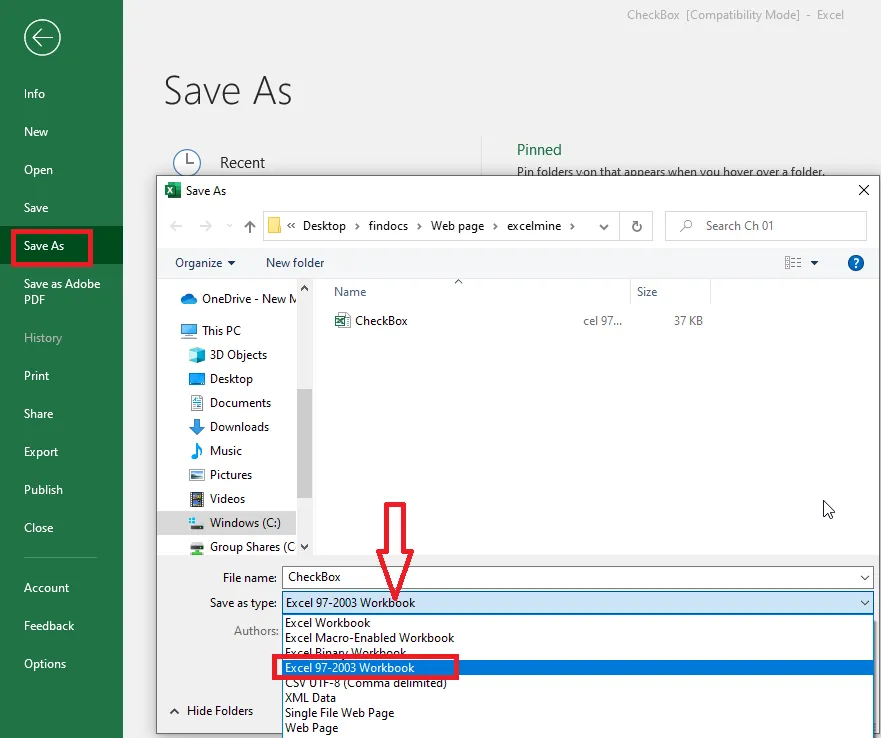Click the Music note icon
Viewport: 881px width, 738px height.
pyautogui.click(x=197, y=451)
